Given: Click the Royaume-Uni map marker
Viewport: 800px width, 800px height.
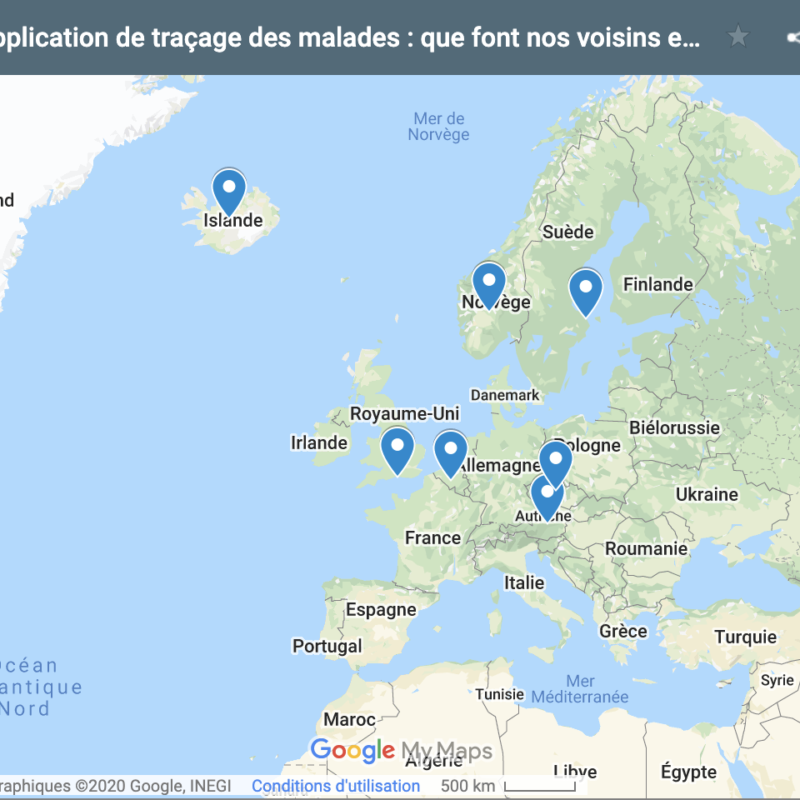Looking at the screenshot, I should tap(397, 448).
